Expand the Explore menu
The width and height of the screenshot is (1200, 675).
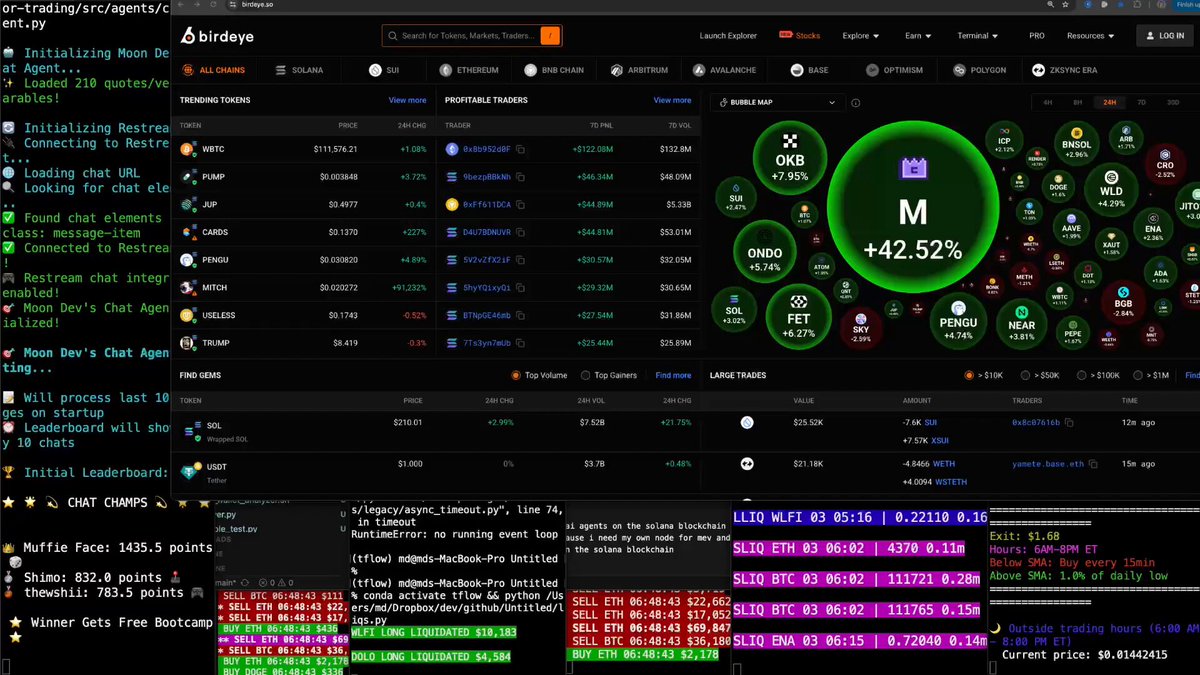pos(861,36)
